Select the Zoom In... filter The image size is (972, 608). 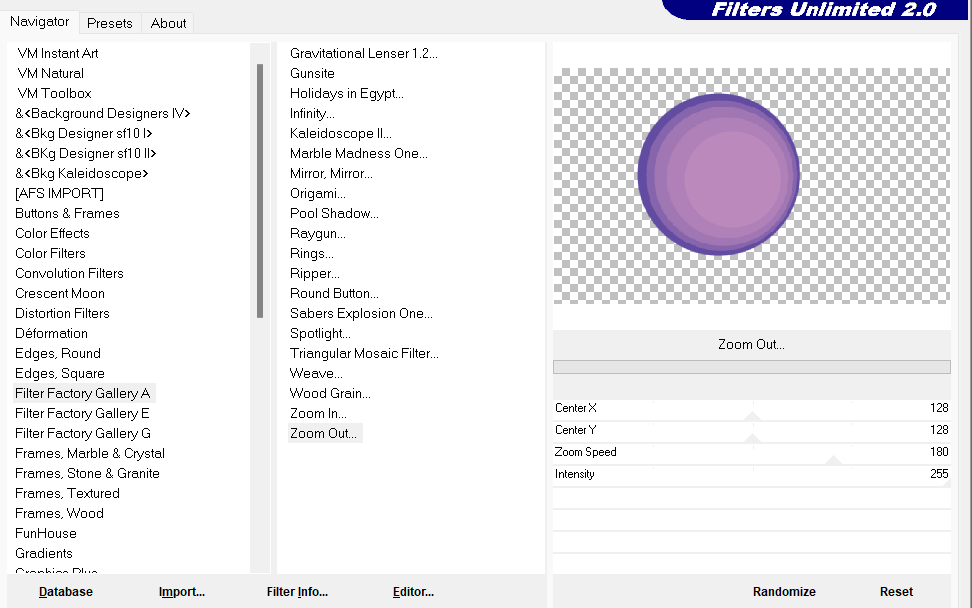(x=318, y=413)
